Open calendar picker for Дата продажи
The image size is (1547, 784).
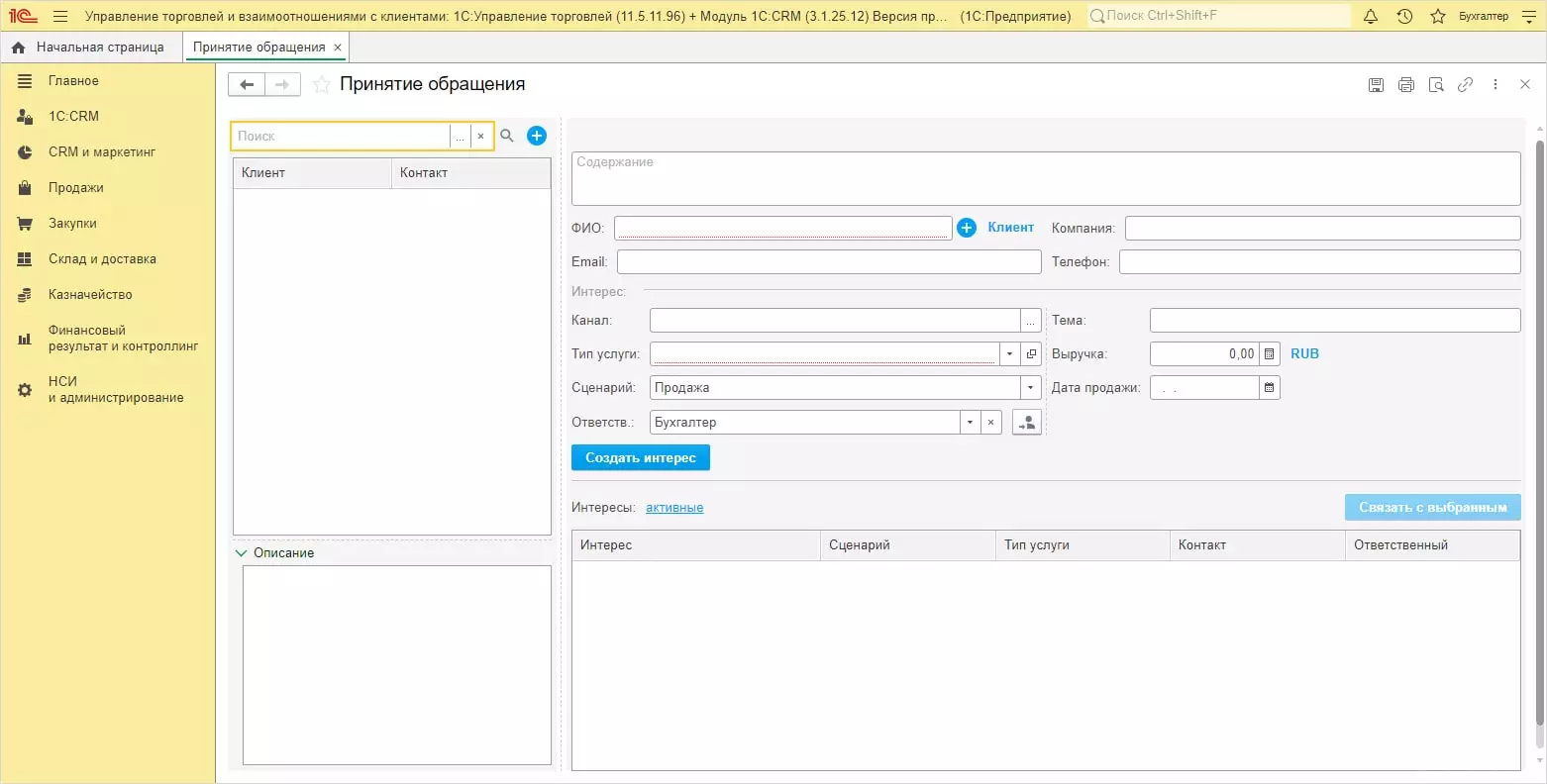pos(1270,388)
